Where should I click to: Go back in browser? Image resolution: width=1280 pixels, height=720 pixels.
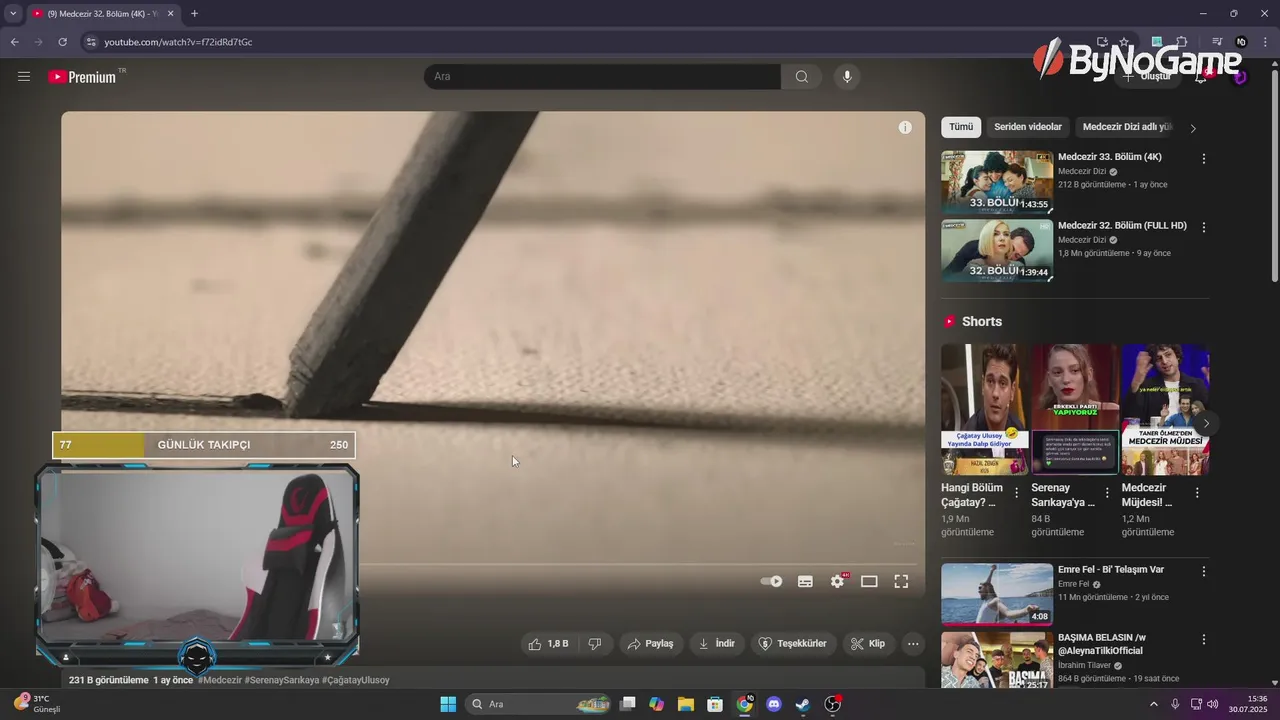14,42
